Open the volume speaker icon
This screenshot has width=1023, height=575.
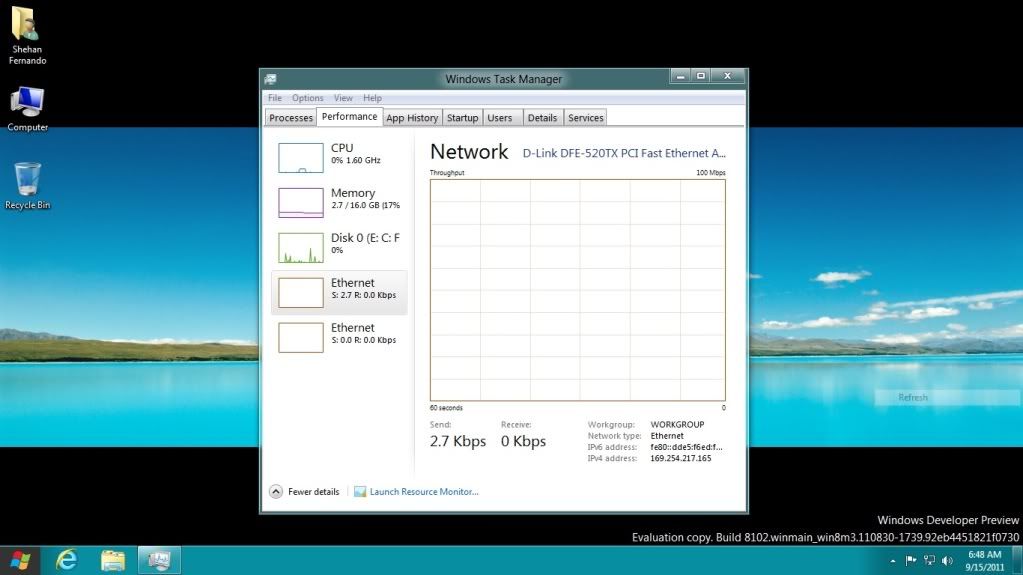coord(947,560)
